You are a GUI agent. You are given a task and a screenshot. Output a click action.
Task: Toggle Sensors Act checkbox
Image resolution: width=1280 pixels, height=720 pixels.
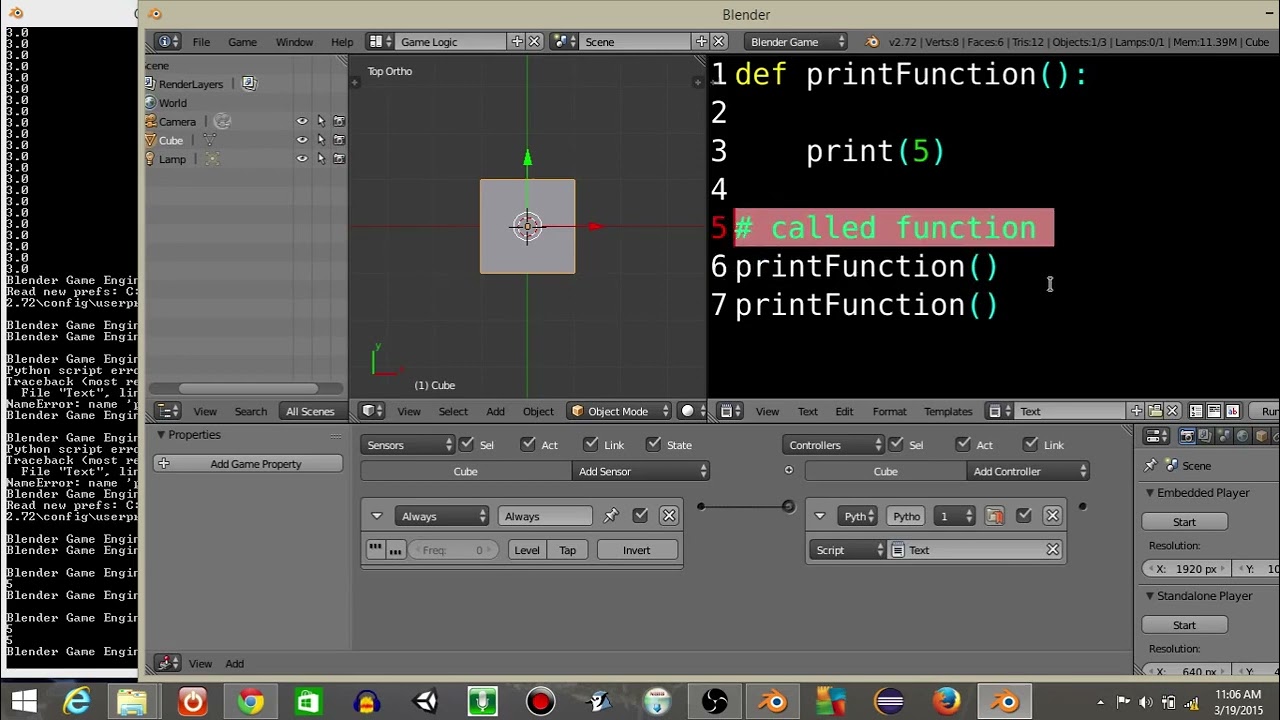pyautogui.click(x=528, y=444)
